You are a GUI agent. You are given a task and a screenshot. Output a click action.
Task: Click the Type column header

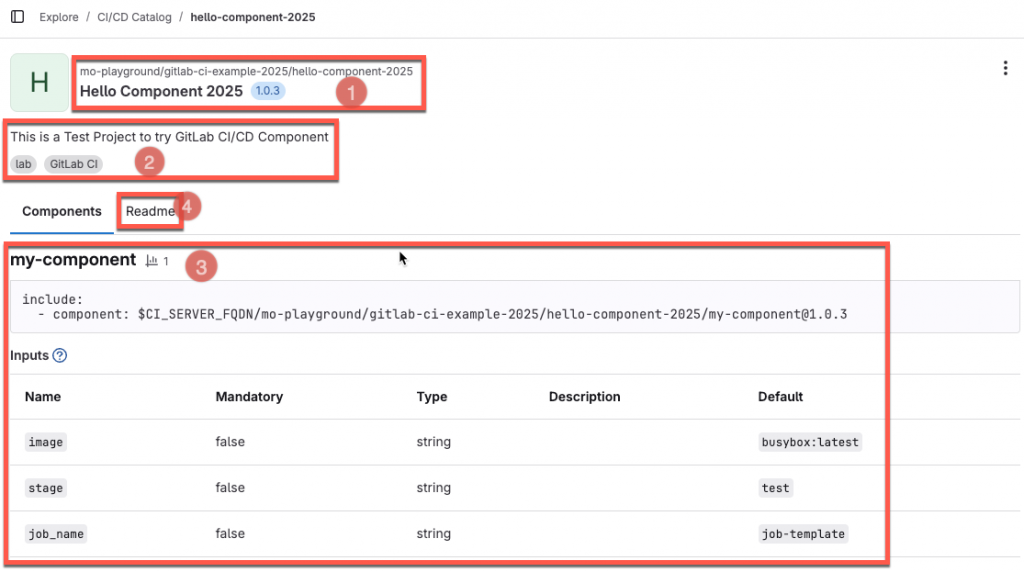[432, 397]
